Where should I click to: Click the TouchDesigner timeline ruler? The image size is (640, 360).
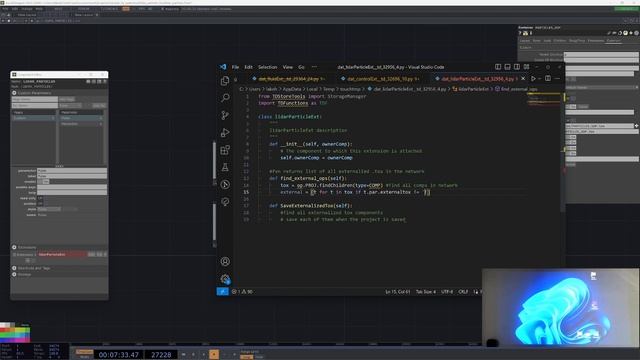[x=276, y=344]
